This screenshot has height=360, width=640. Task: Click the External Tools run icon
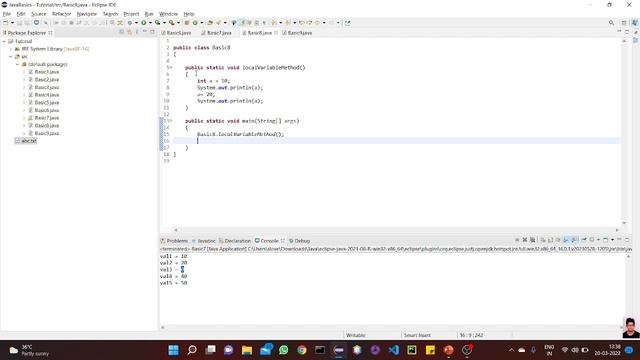(x=171, y=23)
